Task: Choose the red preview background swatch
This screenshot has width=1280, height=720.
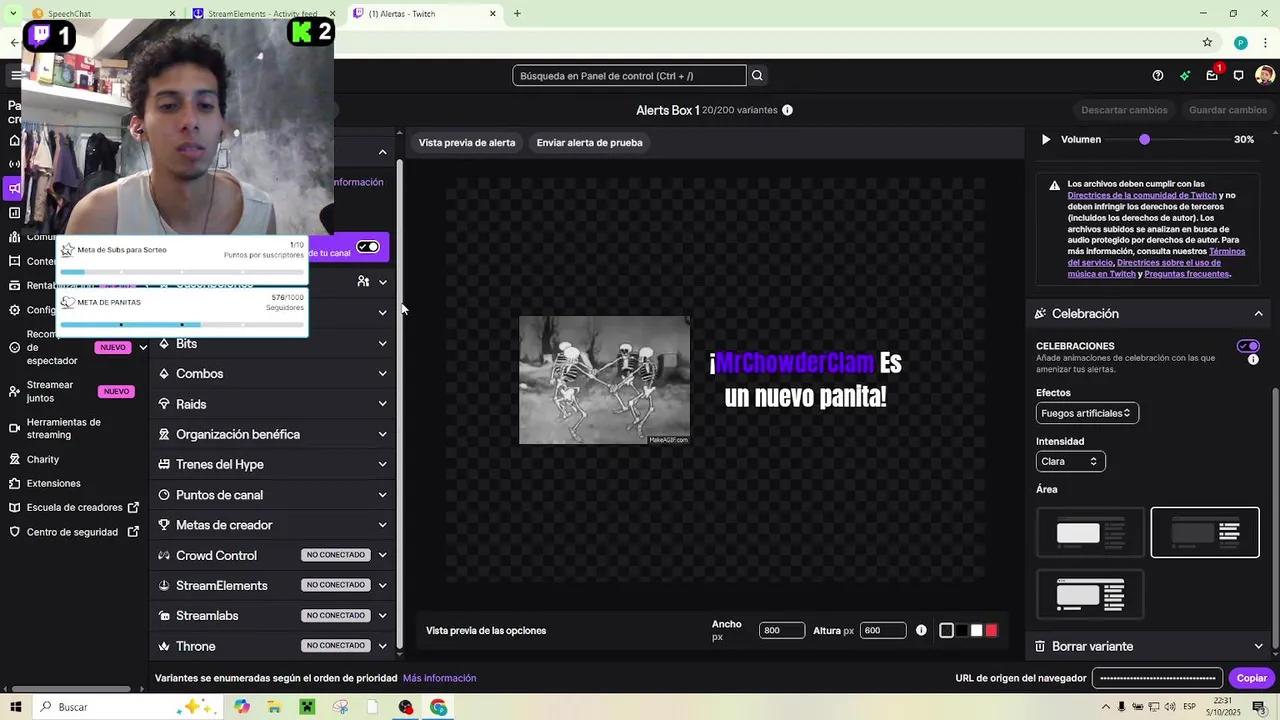Action: pyautogui.click(x=991, y=631)
